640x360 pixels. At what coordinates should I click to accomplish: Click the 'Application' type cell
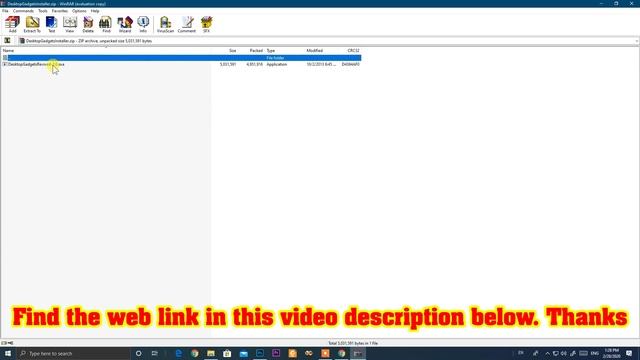277,64
